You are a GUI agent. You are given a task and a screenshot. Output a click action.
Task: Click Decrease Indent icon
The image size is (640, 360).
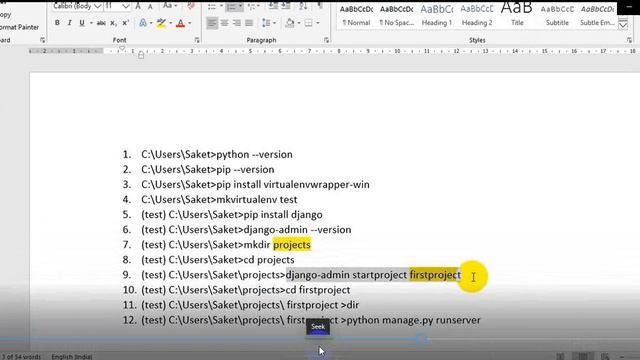click(273, 6)
